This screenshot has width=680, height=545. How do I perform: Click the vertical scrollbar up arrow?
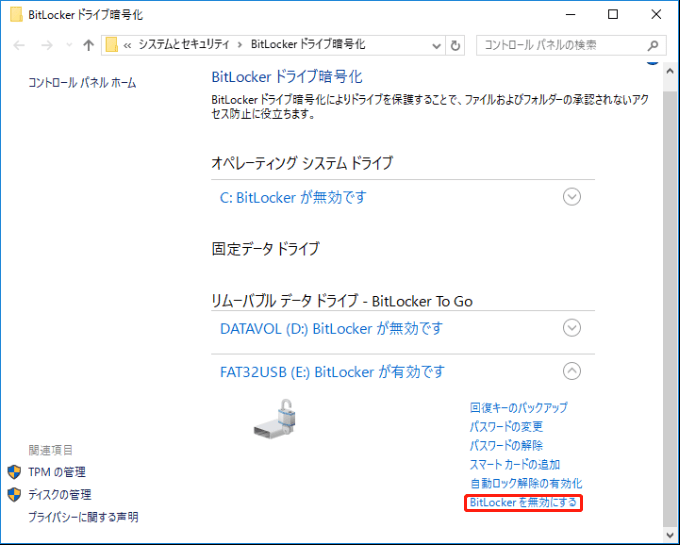[x=670, y=71]
